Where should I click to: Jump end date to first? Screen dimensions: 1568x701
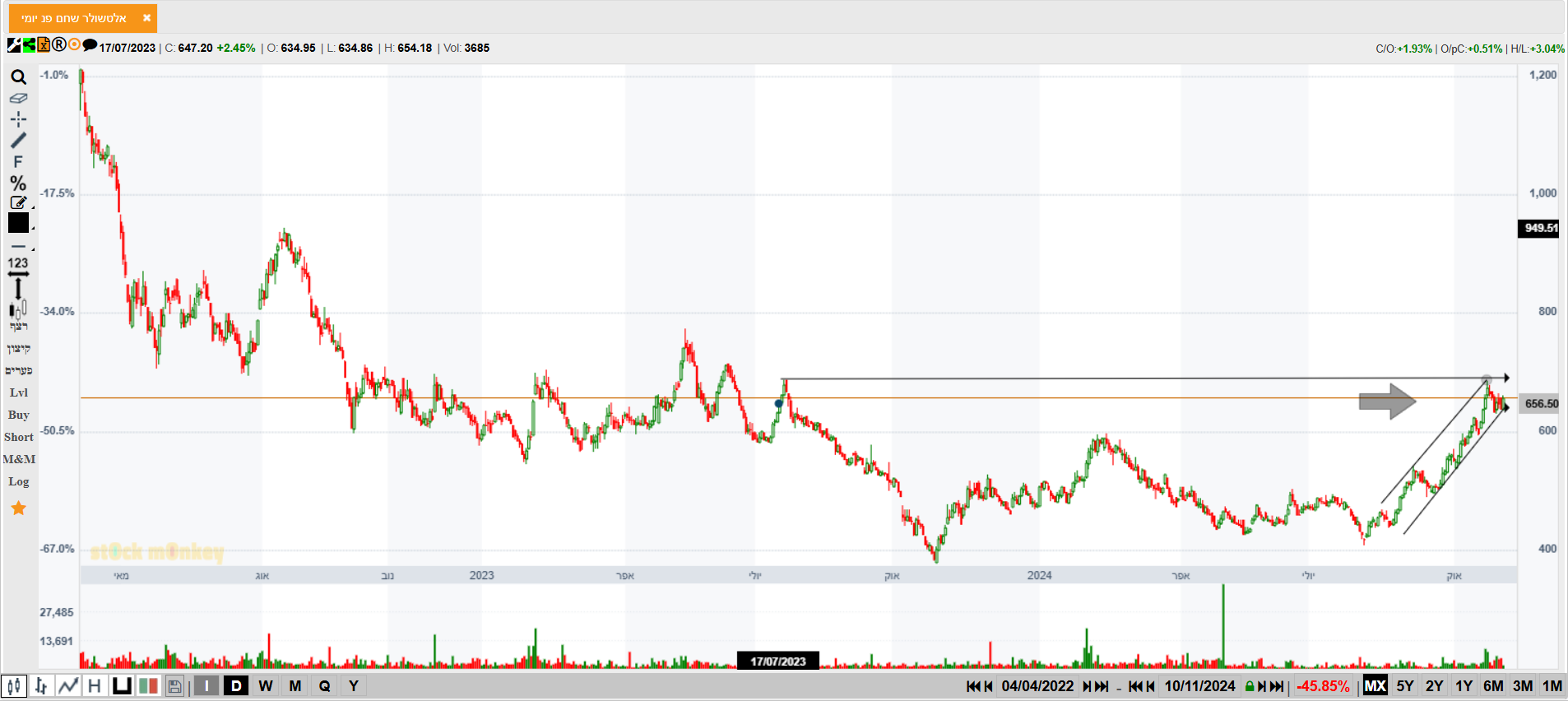pos(1135,686)
